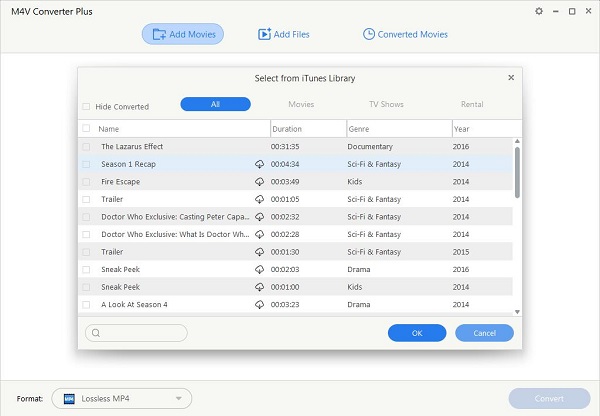Click the scroll down arrow of list
The image size is (600, 416).
coord(517,312)
